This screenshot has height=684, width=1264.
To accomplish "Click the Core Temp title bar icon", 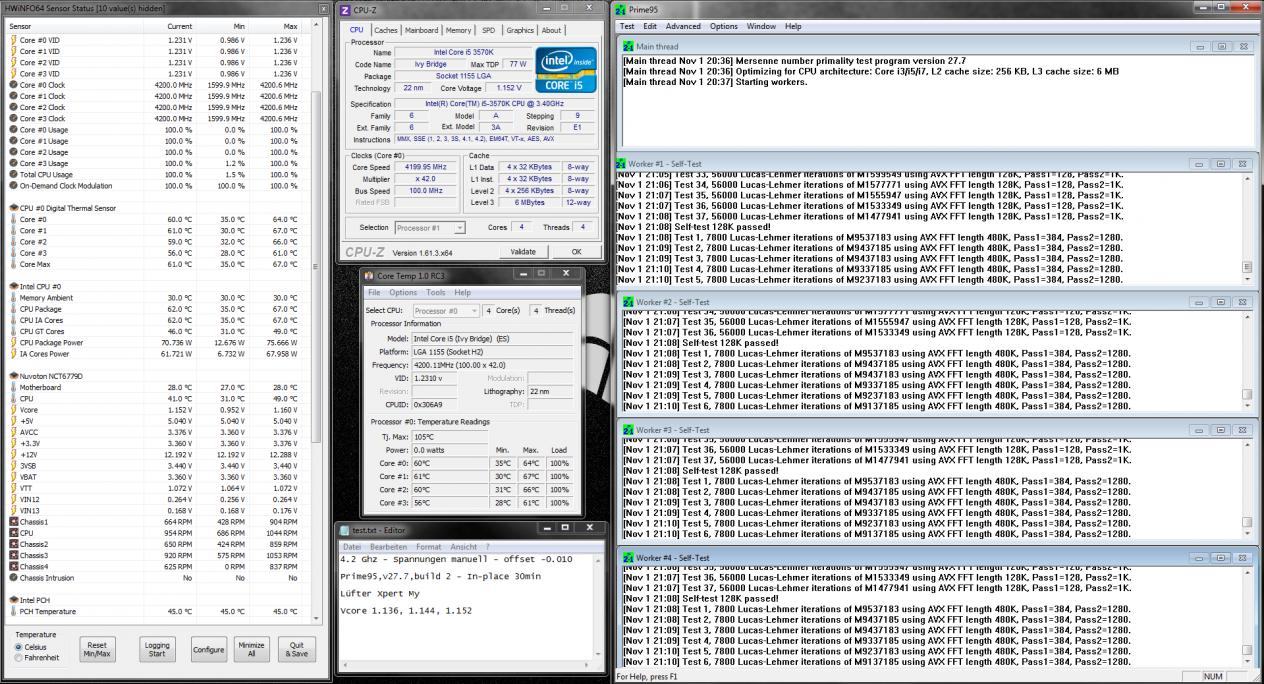I will pos(369,275).
